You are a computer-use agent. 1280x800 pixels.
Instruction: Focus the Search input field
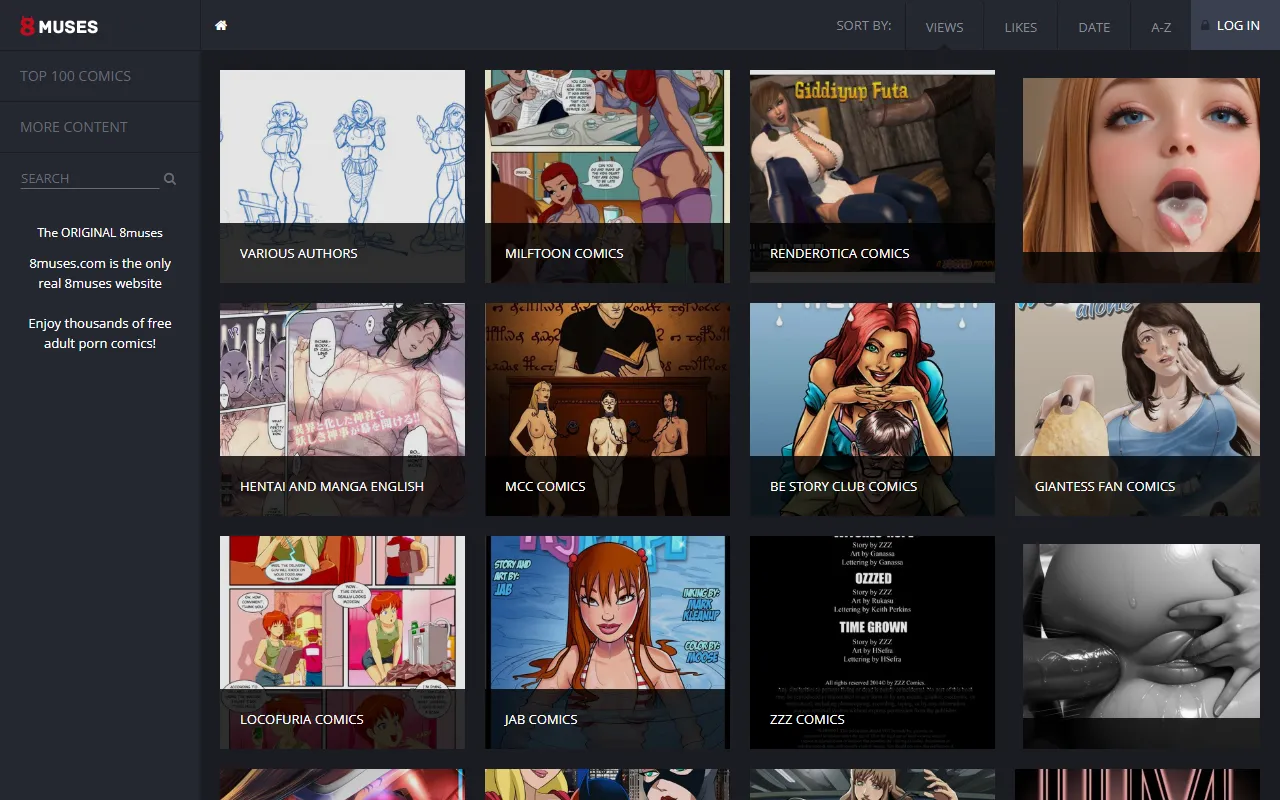tap(90, 178)
